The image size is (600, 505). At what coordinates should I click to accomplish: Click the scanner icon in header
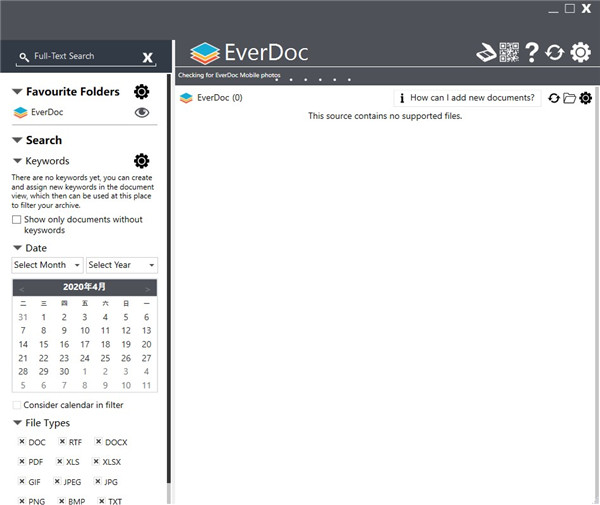tap(486, 52)
